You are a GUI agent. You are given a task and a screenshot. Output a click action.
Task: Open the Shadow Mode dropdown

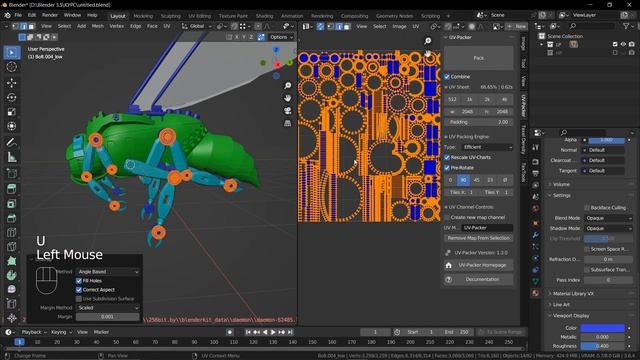[x=608, y=229]
